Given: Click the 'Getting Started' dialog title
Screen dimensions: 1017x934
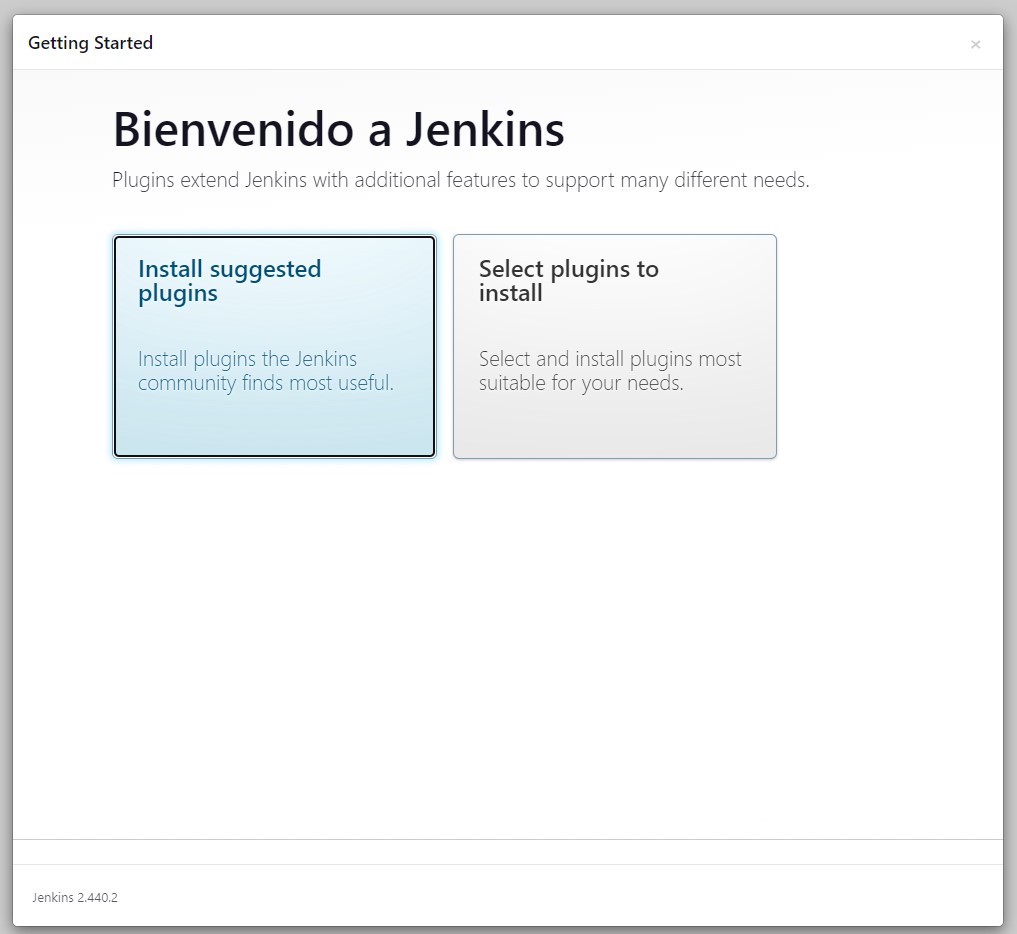Looking at the screenshot, I should coord(91,43).
